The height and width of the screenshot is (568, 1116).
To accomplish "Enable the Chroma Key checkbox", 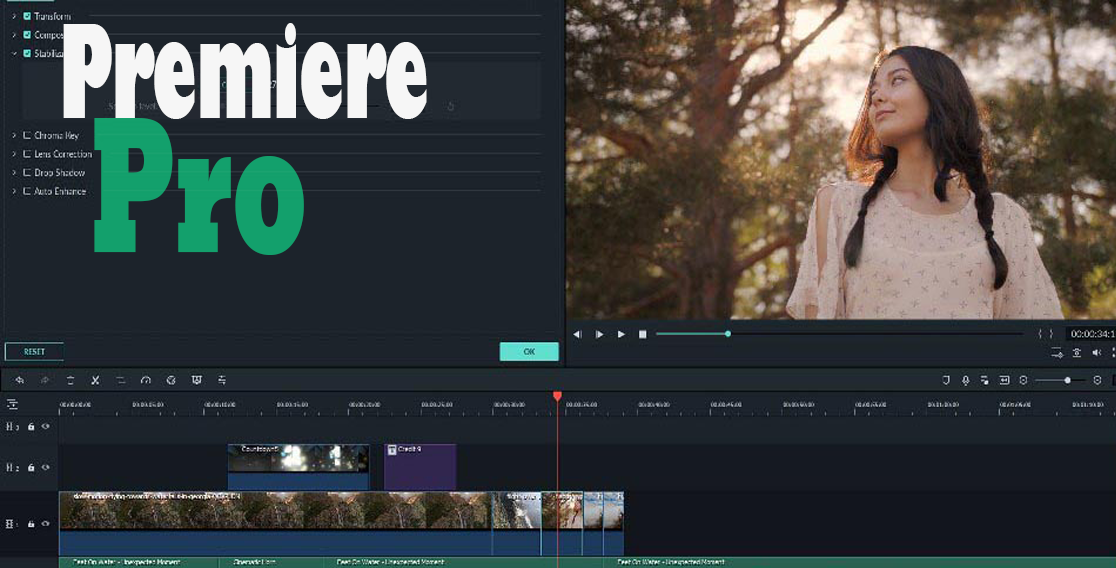I will tap(27, 135).
